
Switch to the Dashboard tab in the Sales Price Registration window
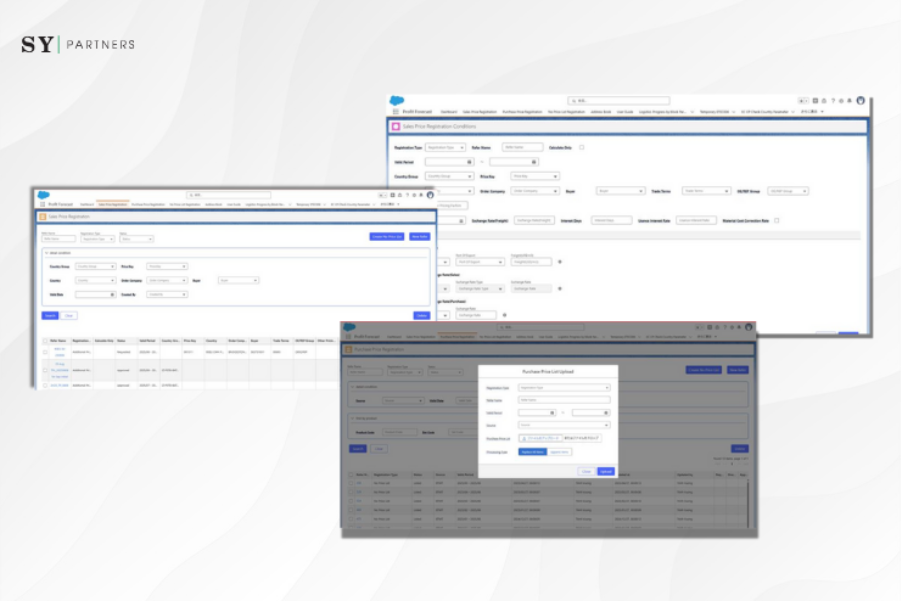pyautogui.click(x=87, y=204)
